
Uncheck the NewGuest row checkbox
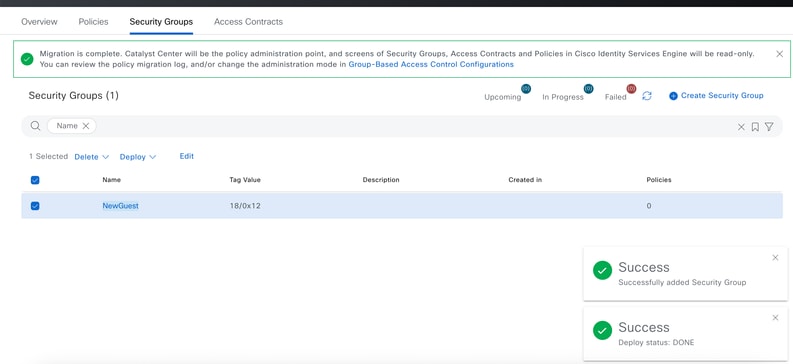(35, 206)
